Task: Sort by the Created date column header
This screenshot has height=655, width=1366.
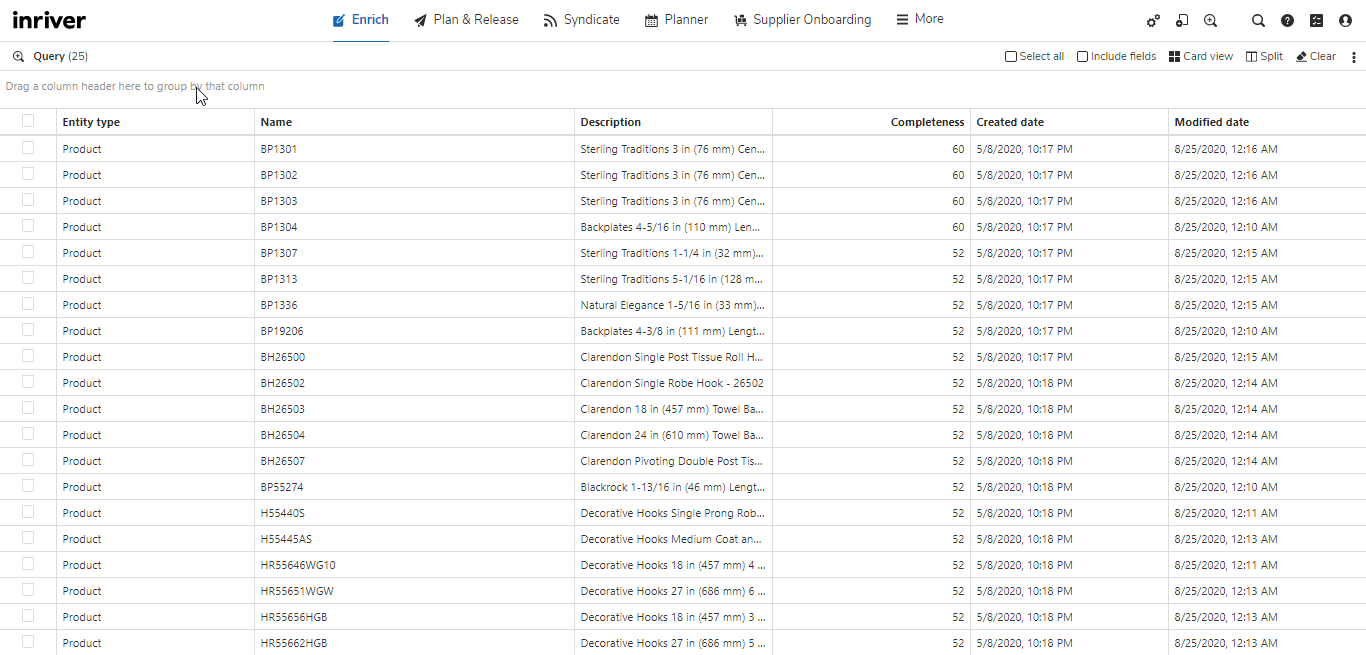Action: coord(1069,122)
